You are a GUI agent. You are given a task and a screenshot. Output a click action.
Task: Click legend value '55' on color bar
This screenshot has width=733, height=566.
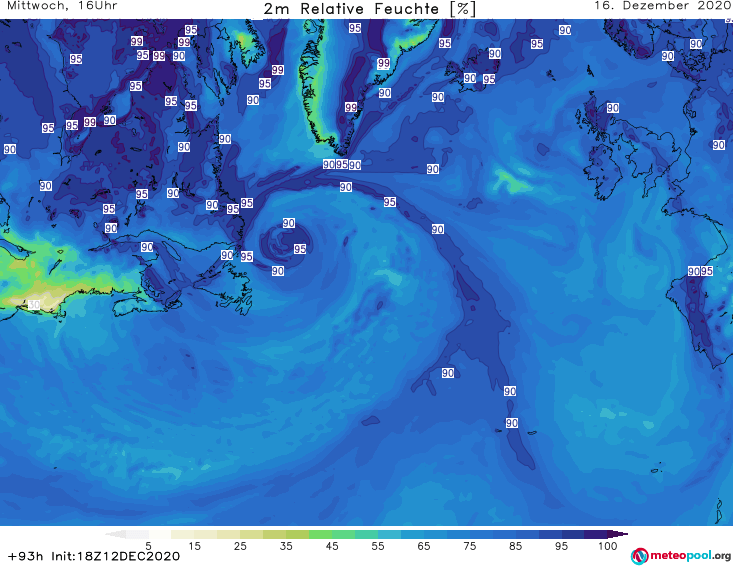[378, 546]
